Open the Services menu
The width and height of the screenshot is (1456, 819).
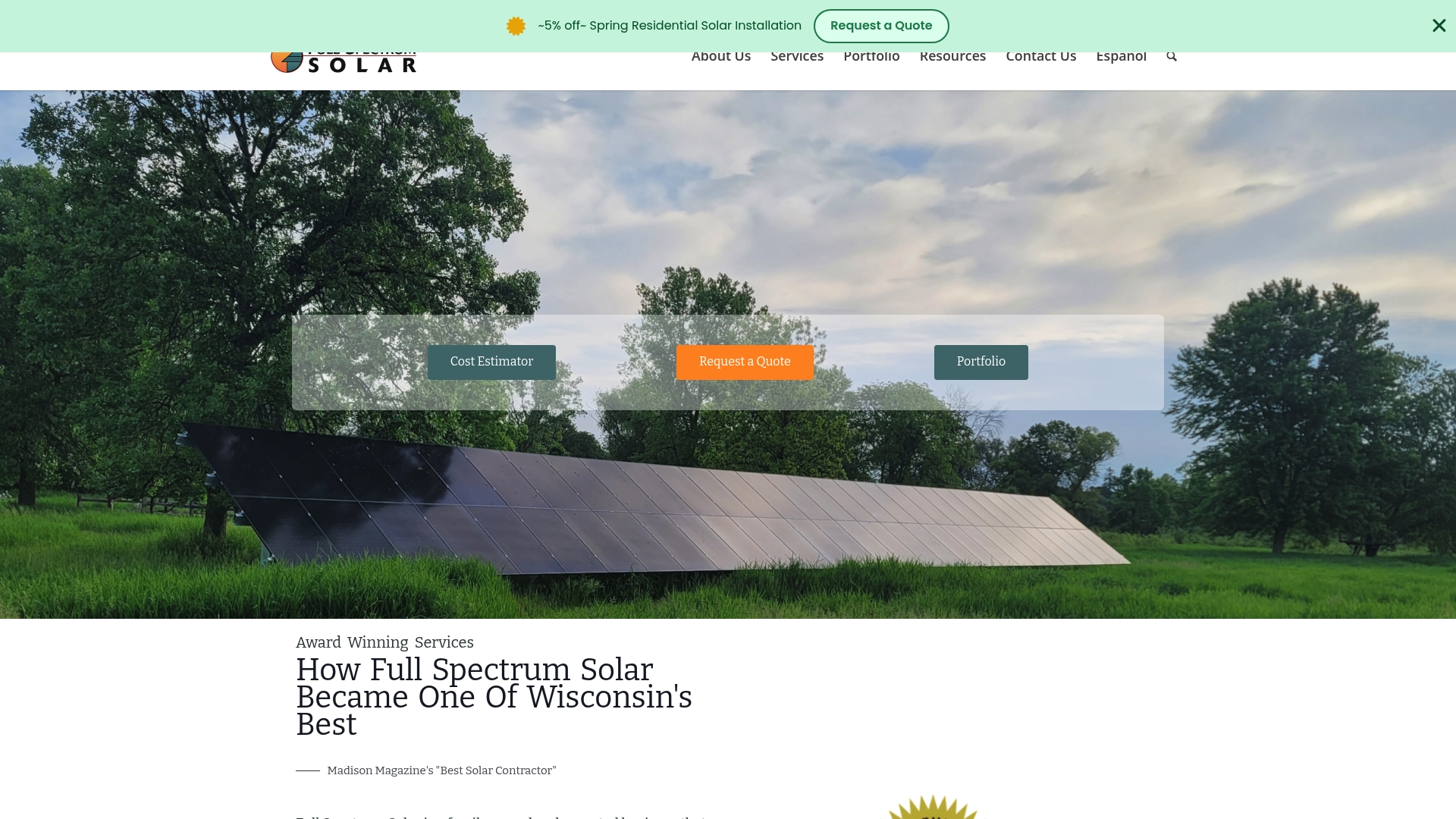[796, 58]
